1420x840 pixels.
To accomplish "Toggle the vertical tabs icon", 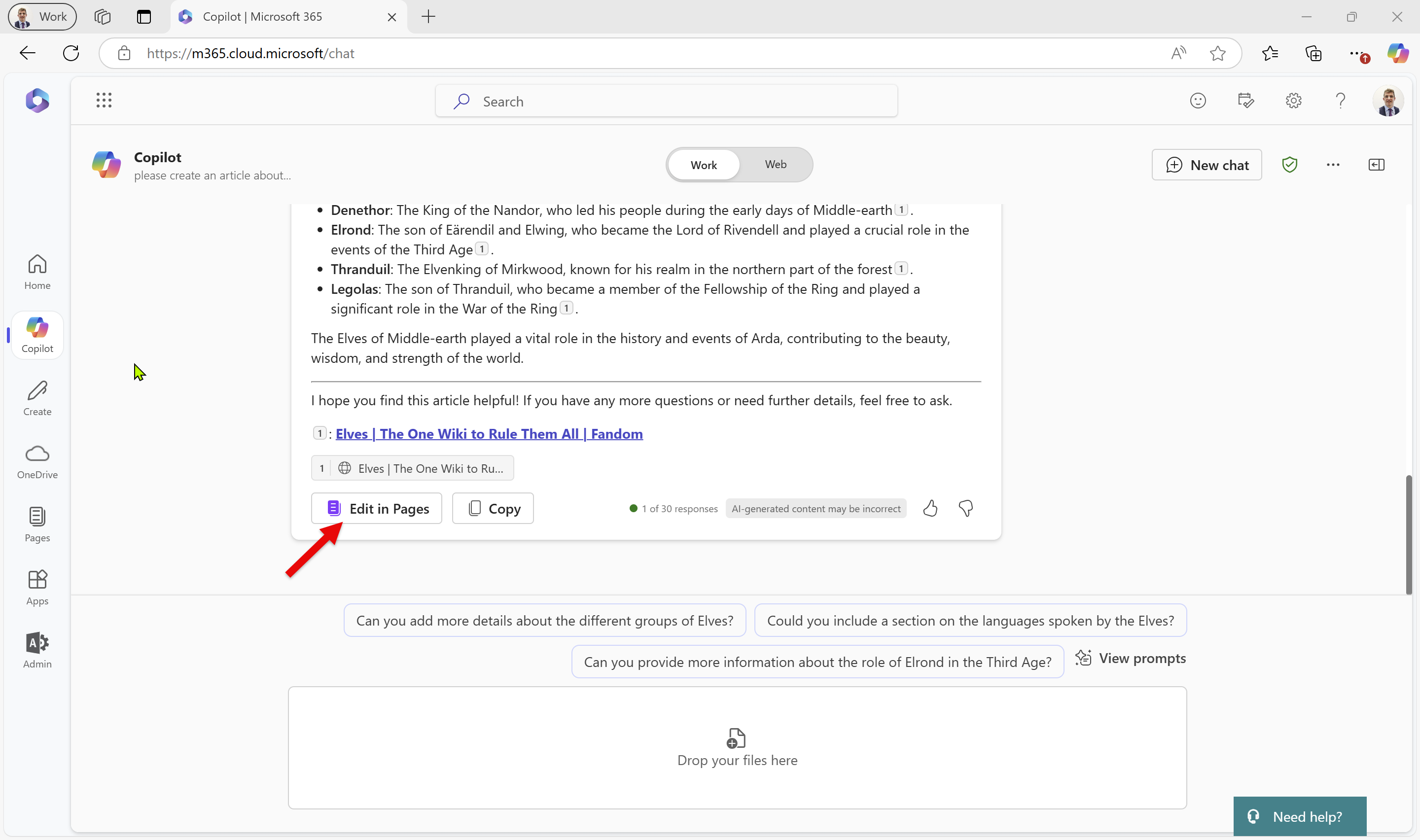I will [144, 16].
